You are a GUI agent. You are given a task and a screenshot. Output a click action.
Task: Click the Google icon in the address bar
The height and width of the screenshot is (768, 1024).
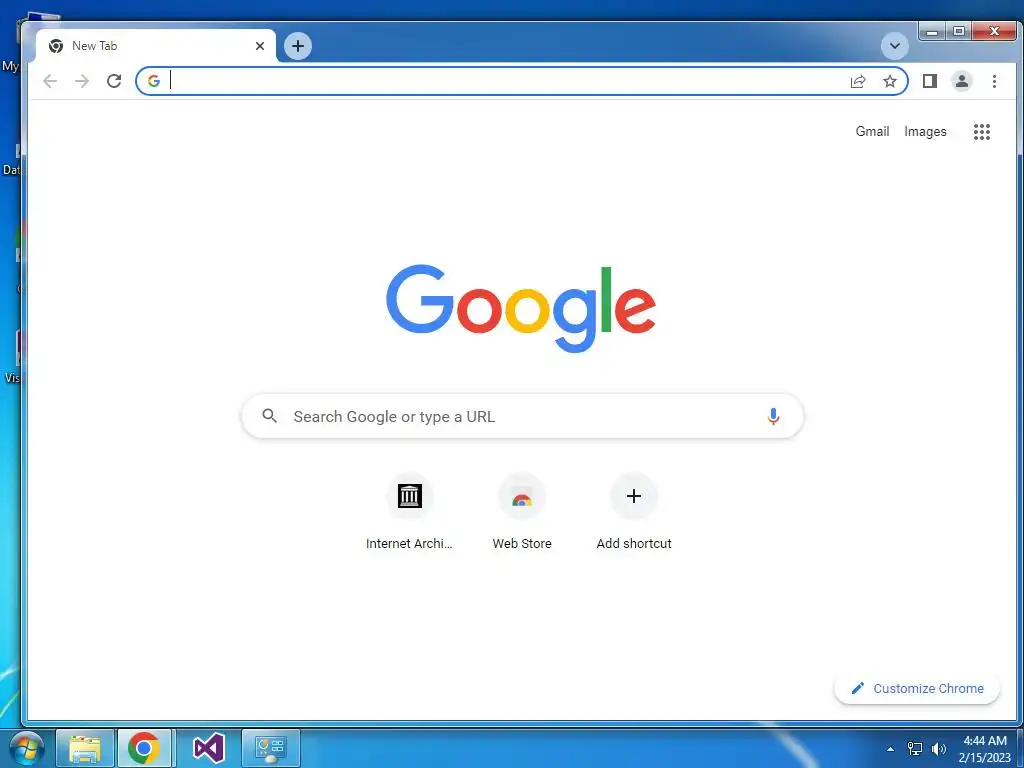point(154,81)
